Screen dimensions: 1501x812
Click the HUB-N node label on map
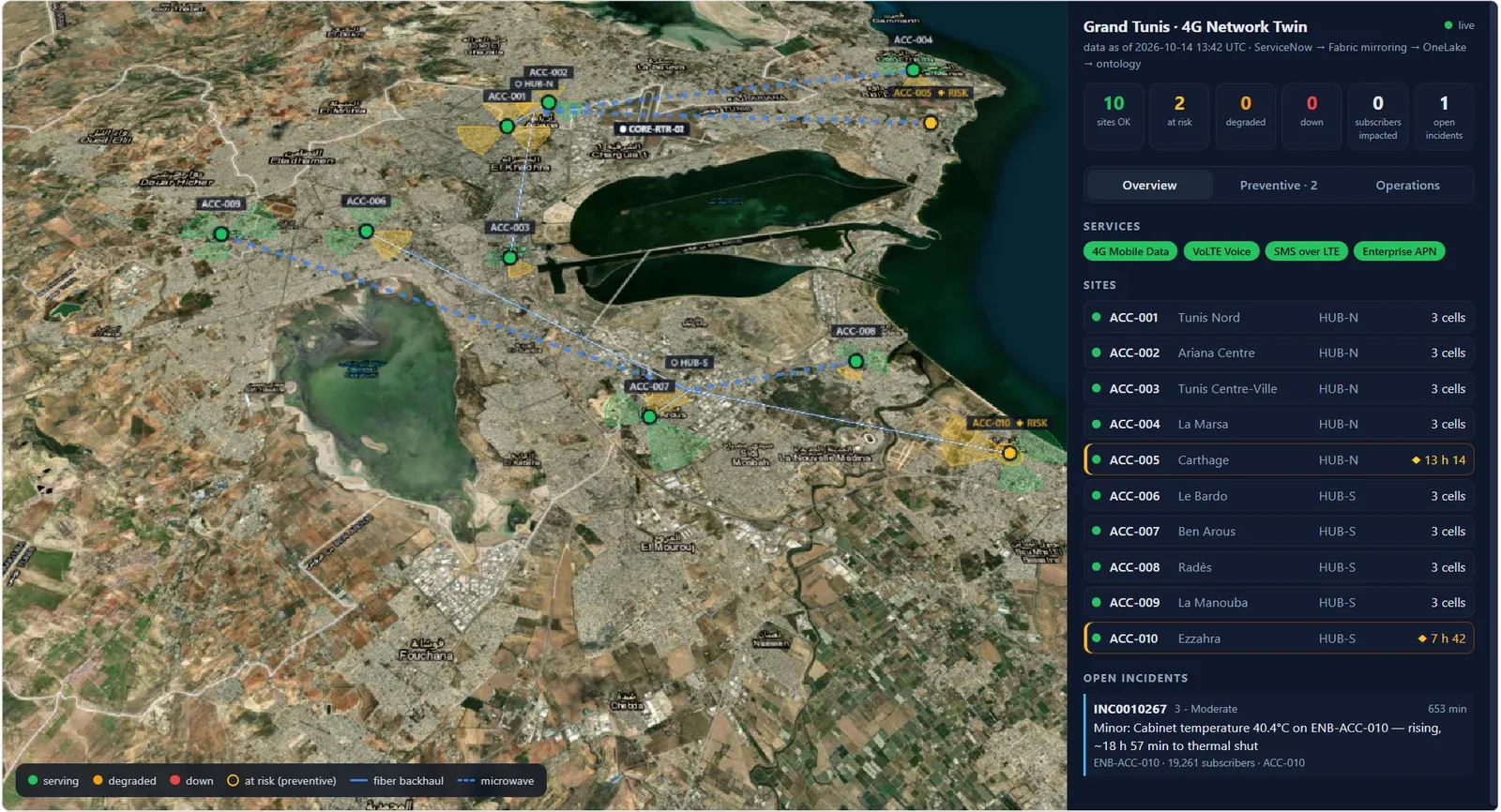[x=534, y=84]
